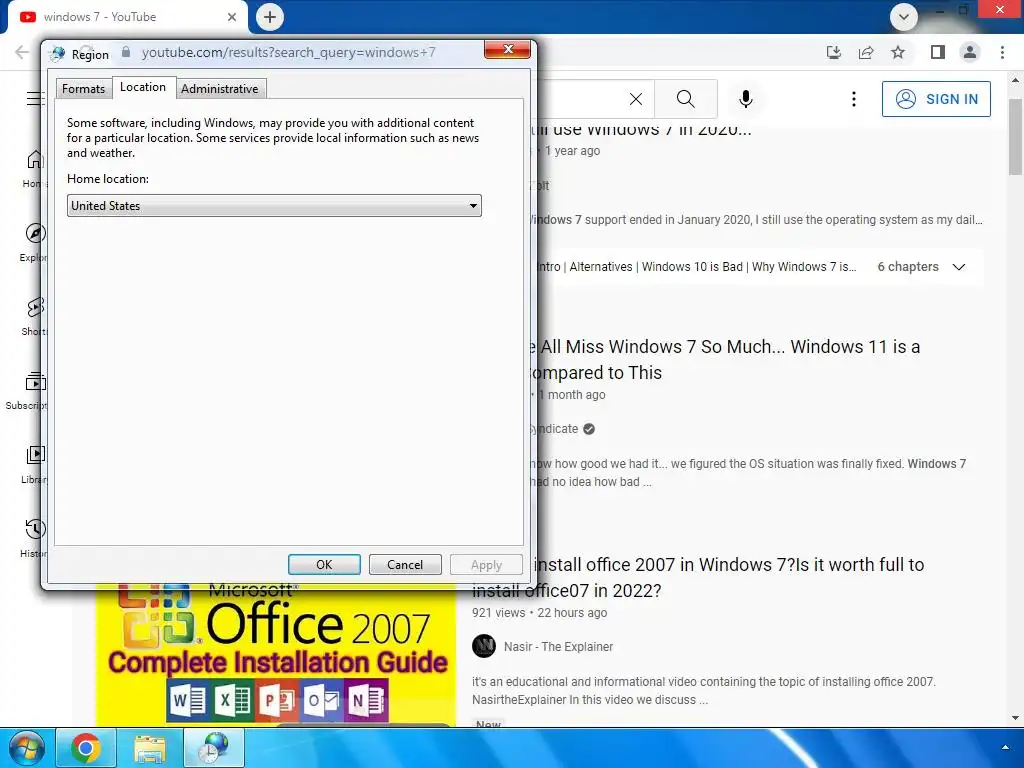Image resolution: width=1024 pixels, height=768 pixels.
Task: Click the Region dialog globe icon
Action: [x=58, y=54]
